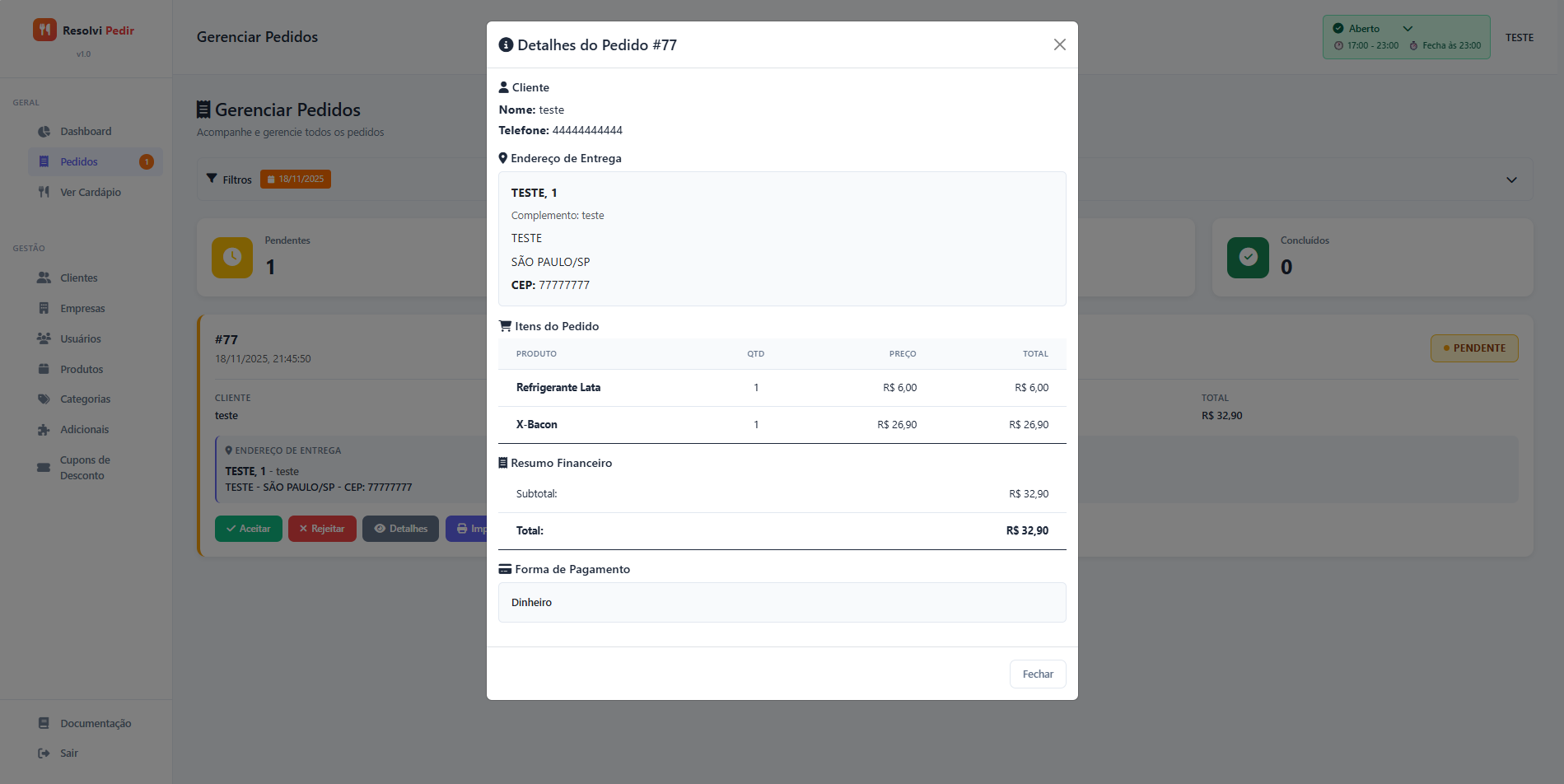Screen dimensions: 1564x784
Task: Open the Documentação link
Action: pyautogui.click(x=96, y=724)
